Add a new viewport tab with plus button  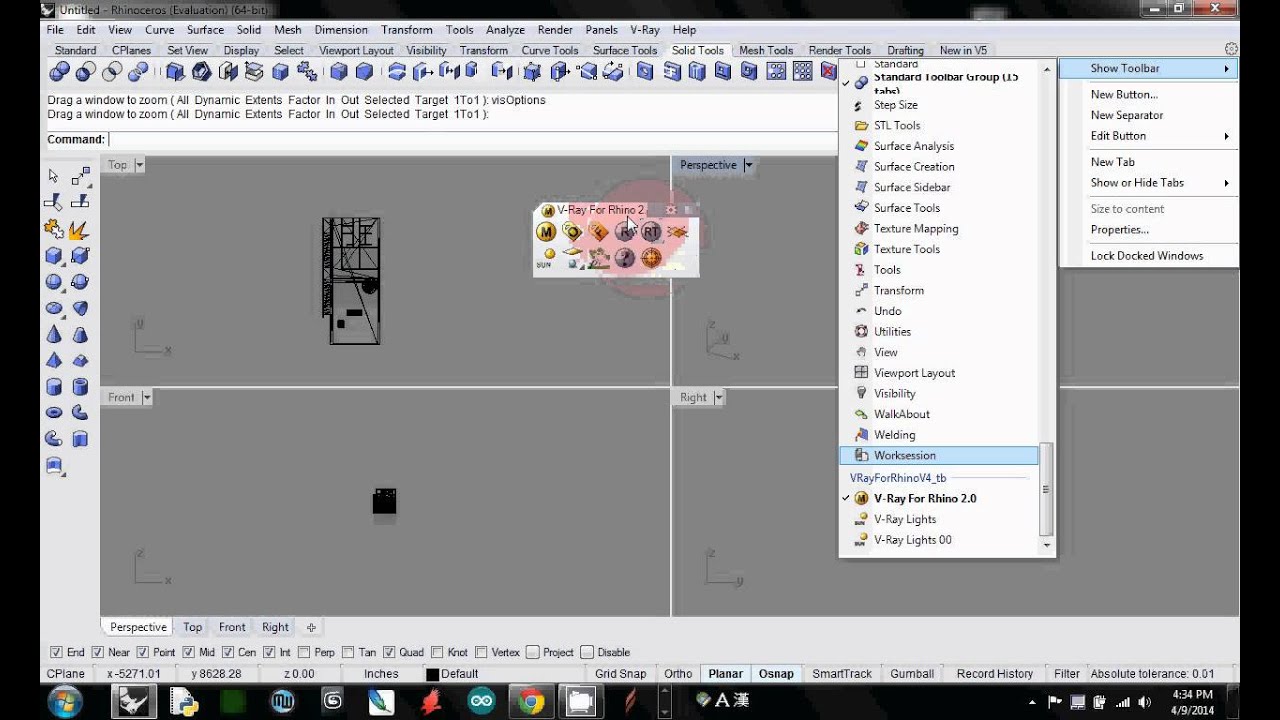[311, 627]
